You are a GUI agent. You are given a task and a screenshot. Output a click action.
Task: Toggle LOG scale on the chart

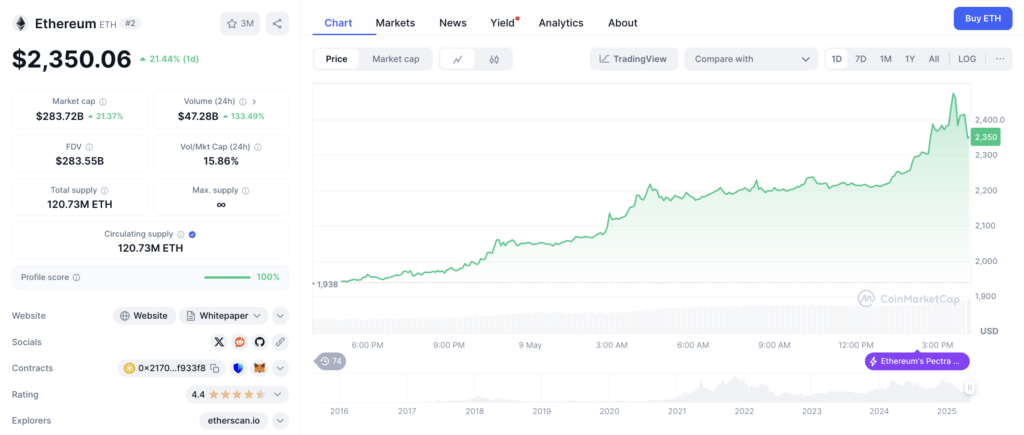967,59
